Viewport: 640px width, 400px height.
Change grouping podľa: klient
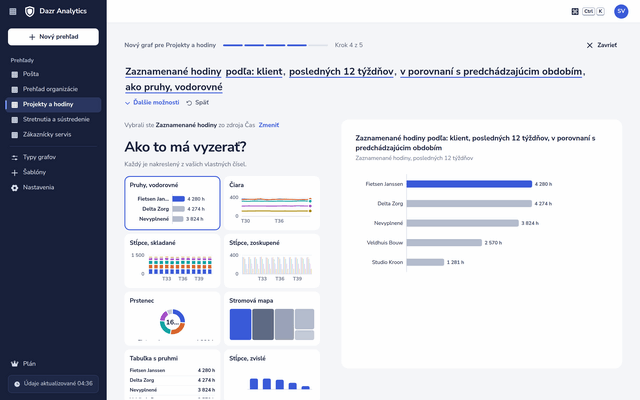254,71
